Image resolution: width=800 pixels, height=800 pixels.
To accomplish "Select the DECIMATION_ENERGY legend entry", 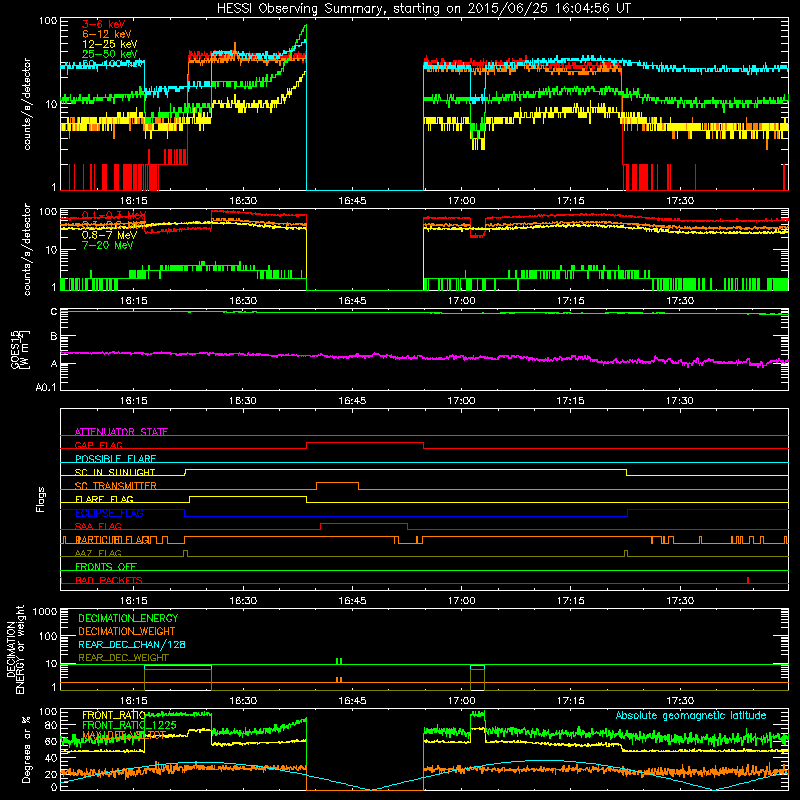I will (128, 618).
